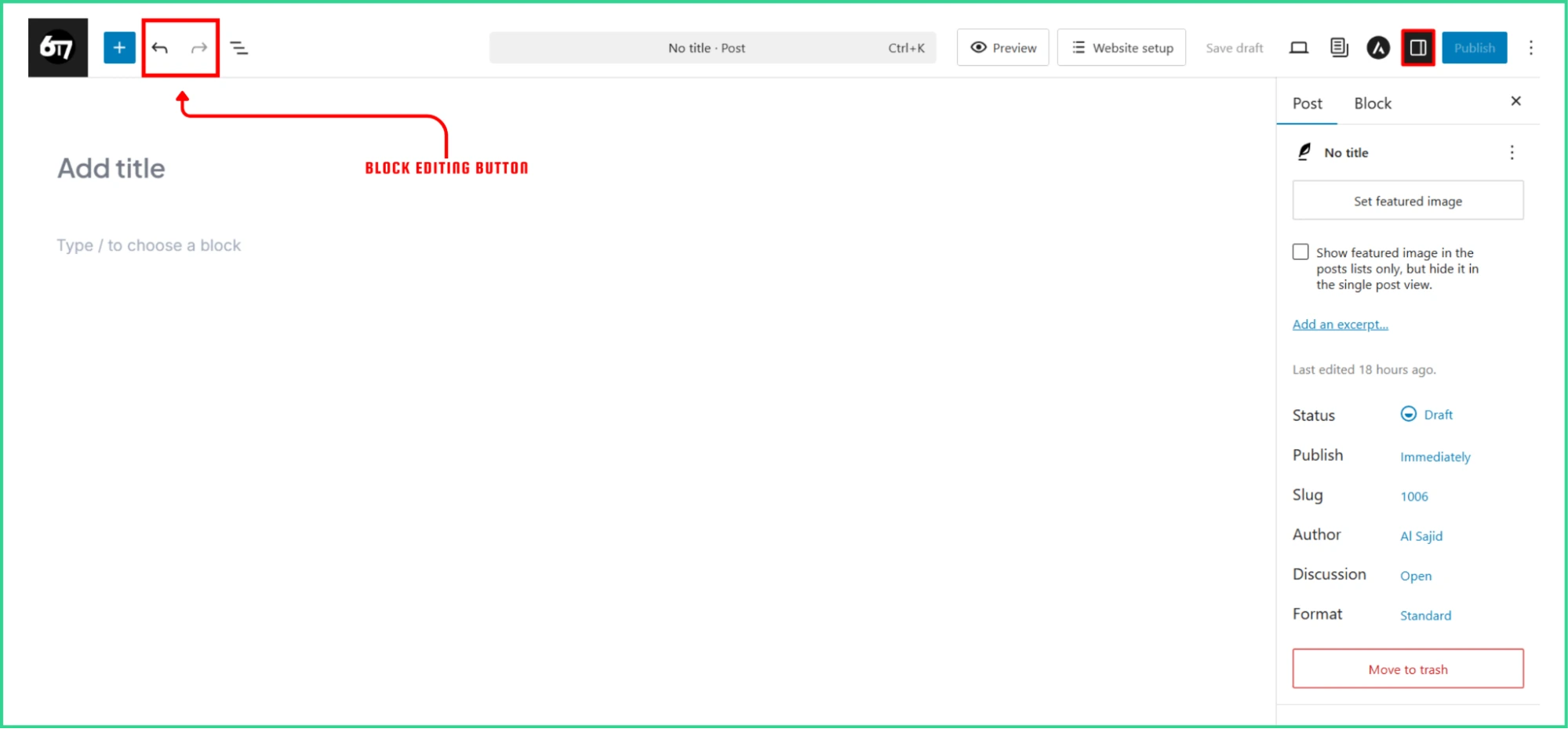The height and width of the screenshot is (729, 1568).
Task: Switch to the laptop device view
Action: tap(1299, 48)
